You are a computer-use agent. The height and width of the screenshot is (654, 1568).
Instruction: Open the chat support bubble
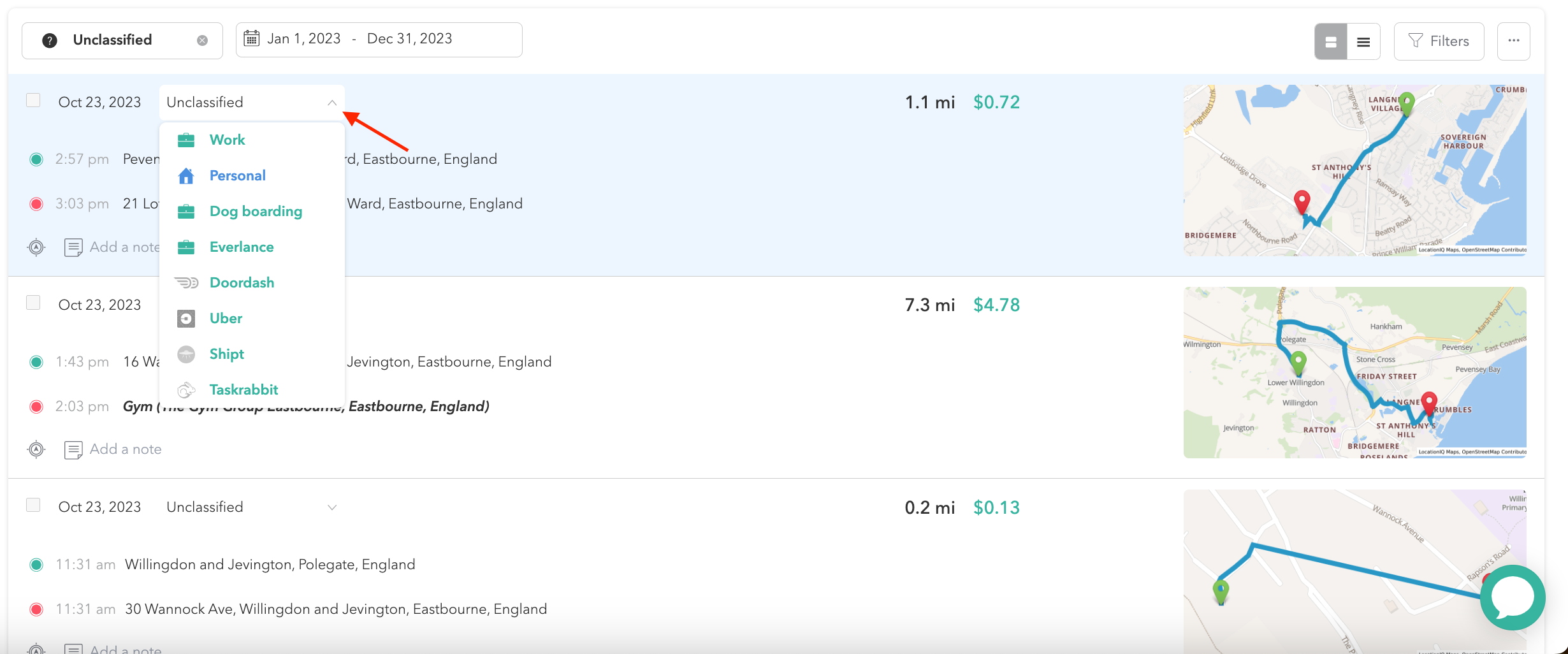pyautogui.click(x=1512, y=598)
